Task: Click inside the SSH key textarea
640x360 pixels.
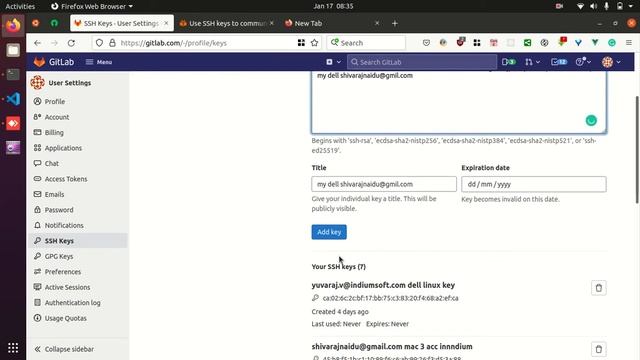Action: [x=458, y=102]
